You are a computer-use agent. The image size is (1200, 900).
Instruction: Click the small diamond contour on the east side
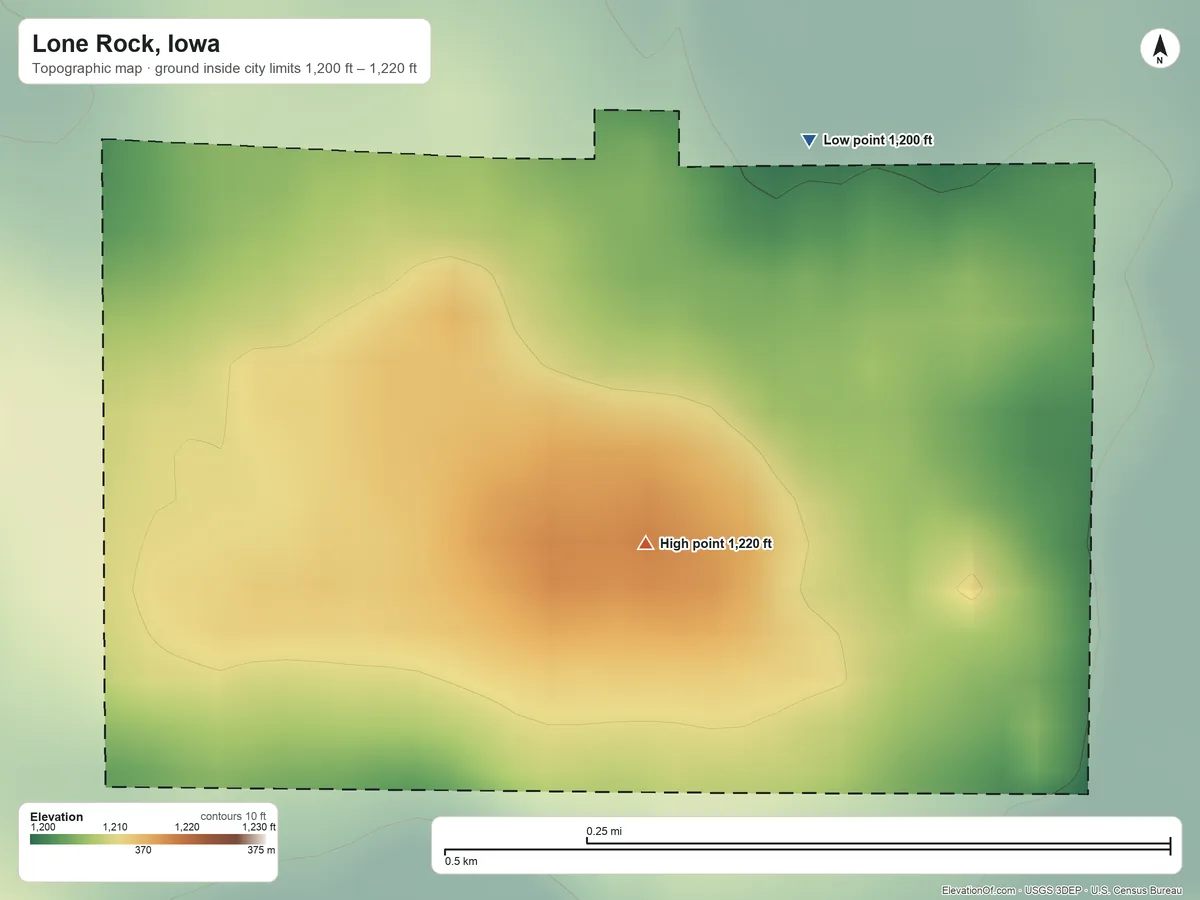coord(969,586)
